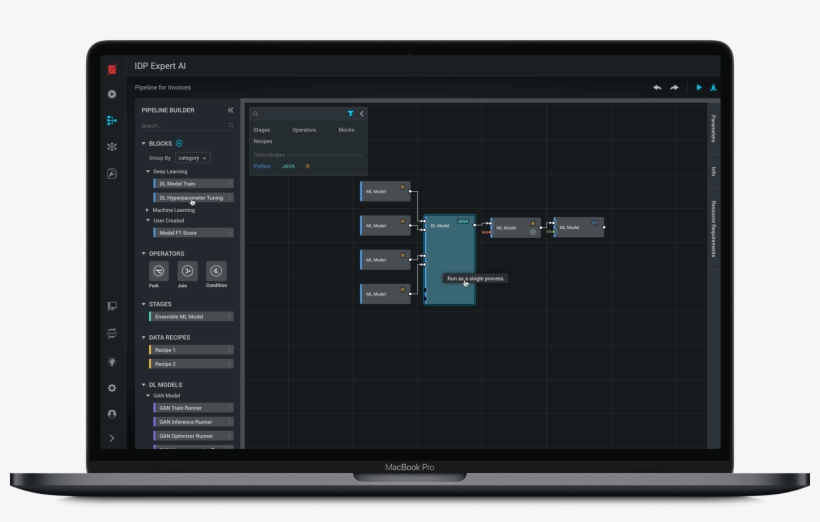Collapse the BLOCKS section

coord(144,143)
